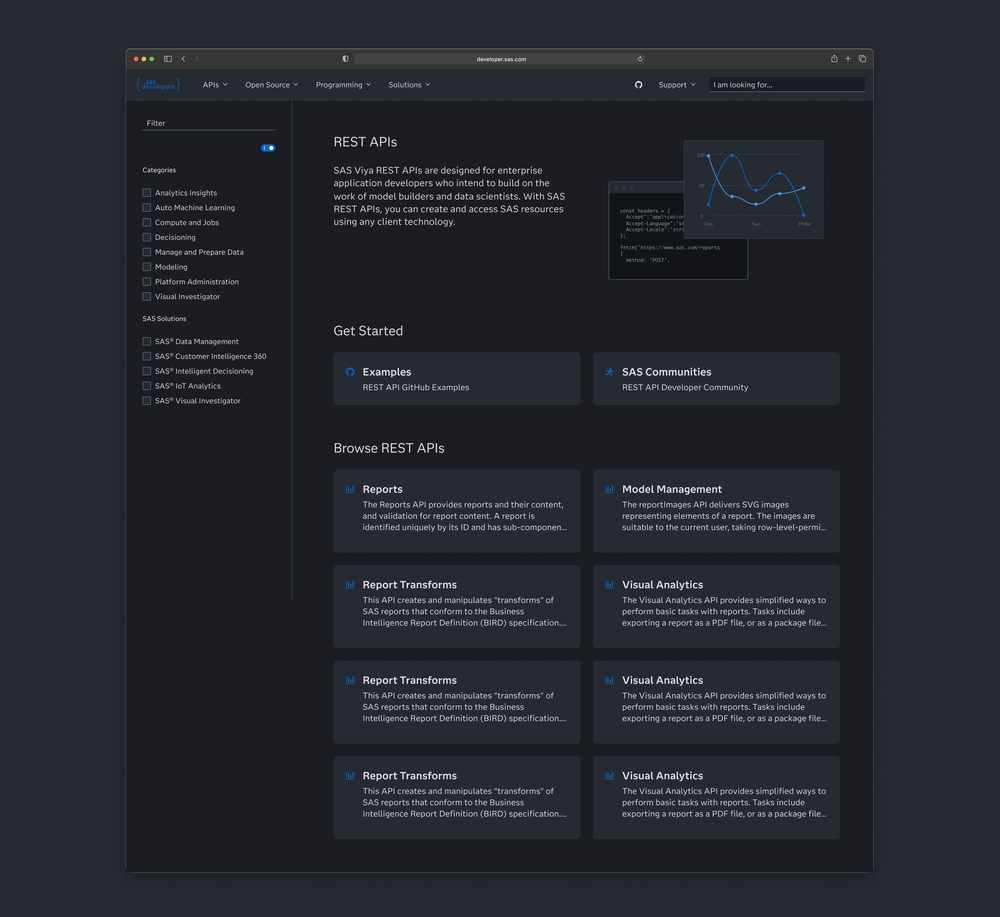Toggle the blue switch below the Filter field

coord(268,148)
